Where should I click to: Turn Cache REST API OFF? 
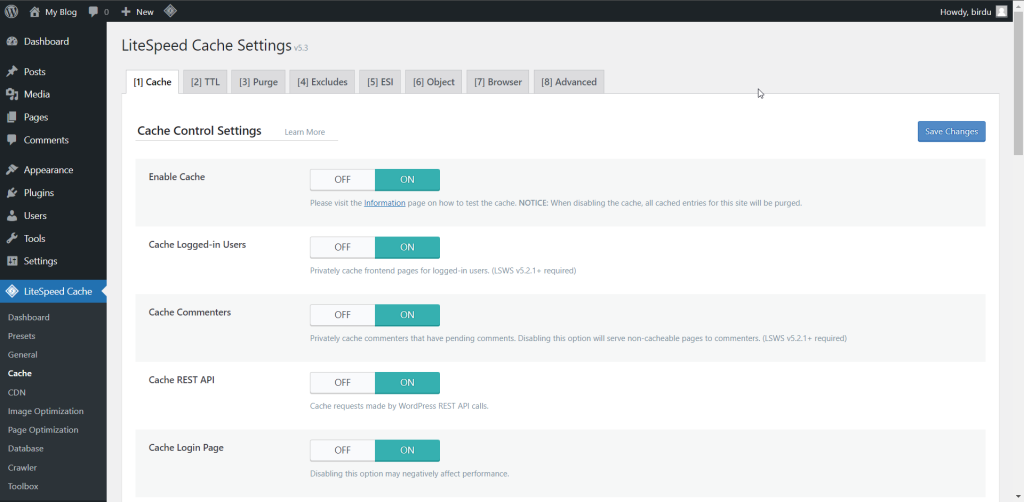[342, 383]
